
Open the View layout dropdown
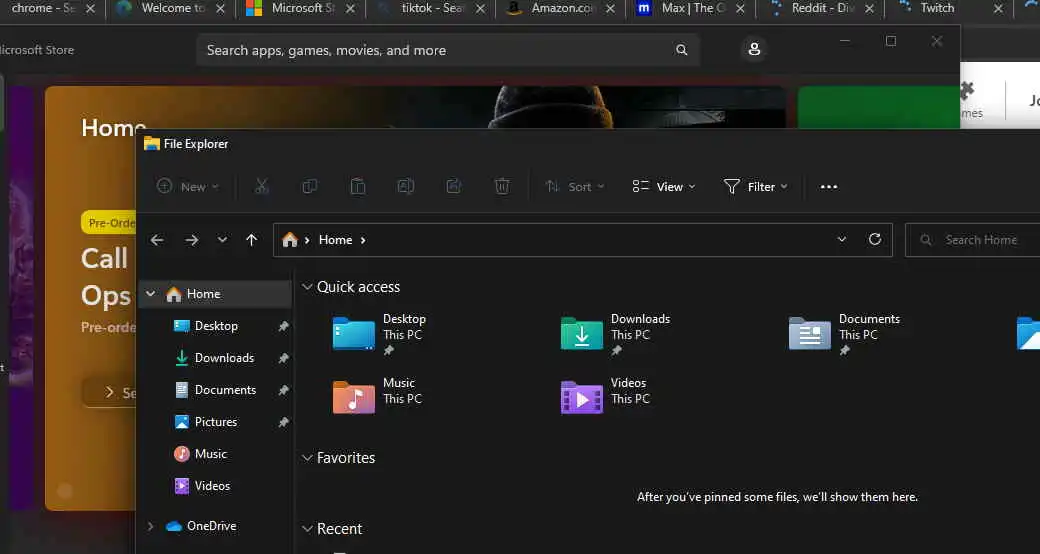tap(663, 187)
